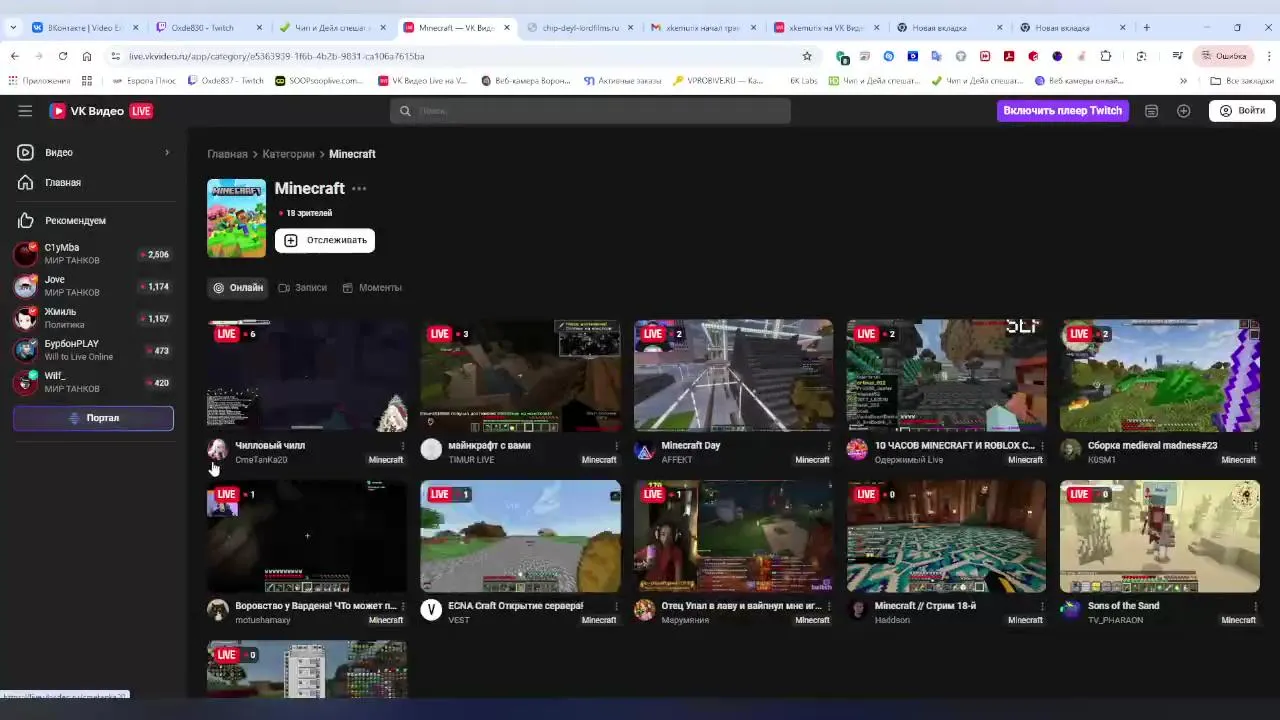This screenshot has width=1280, height=720.
Task: Open the list icon next to Twitch button
Action: [1152, 111]
